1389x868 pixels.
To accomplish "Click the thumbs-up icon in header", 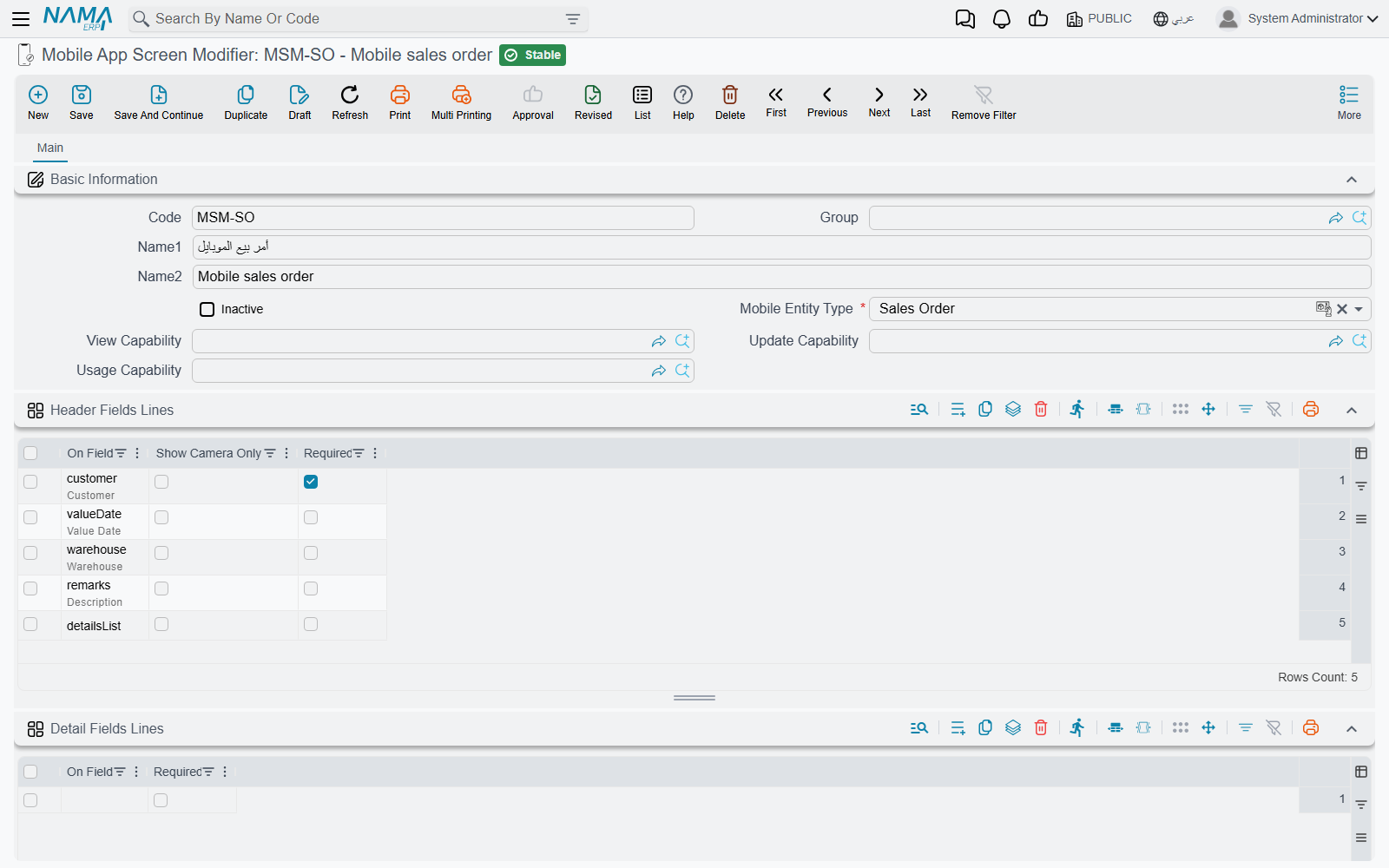I will pyautogui.click(x=1038, y=18).
